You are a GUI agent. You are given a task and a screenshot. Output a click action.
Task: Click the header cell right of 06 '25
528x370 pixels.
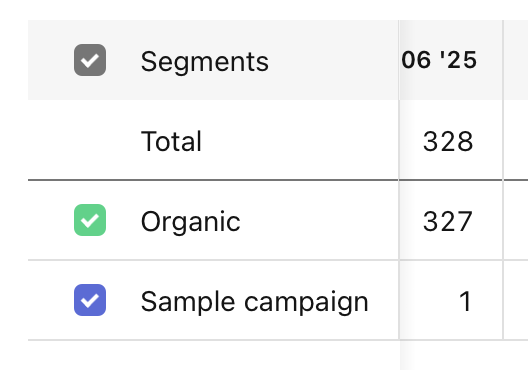tap(516, 60)
